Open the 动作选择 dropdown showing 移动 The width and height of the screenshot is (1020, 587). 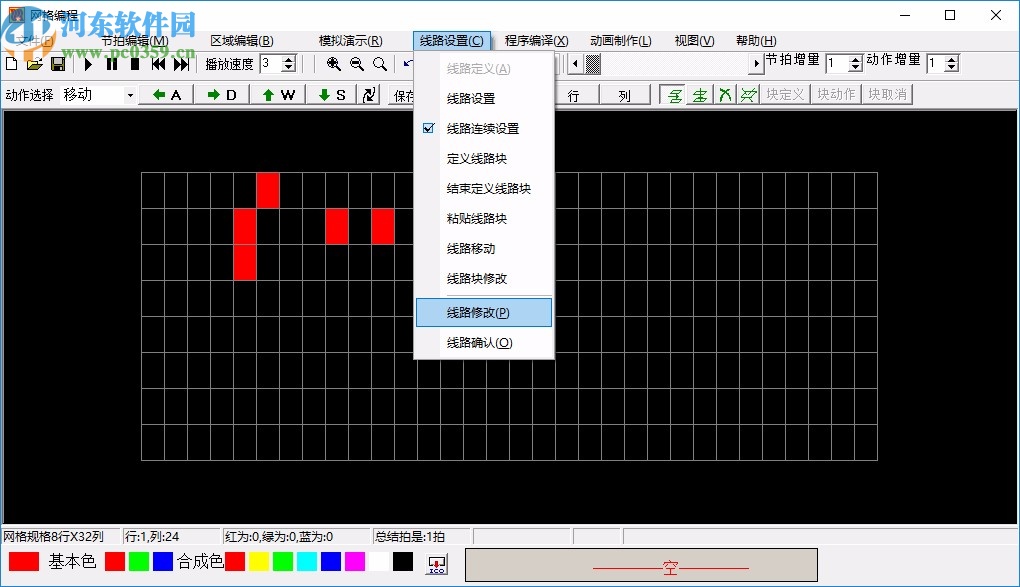tap(130, 95)
